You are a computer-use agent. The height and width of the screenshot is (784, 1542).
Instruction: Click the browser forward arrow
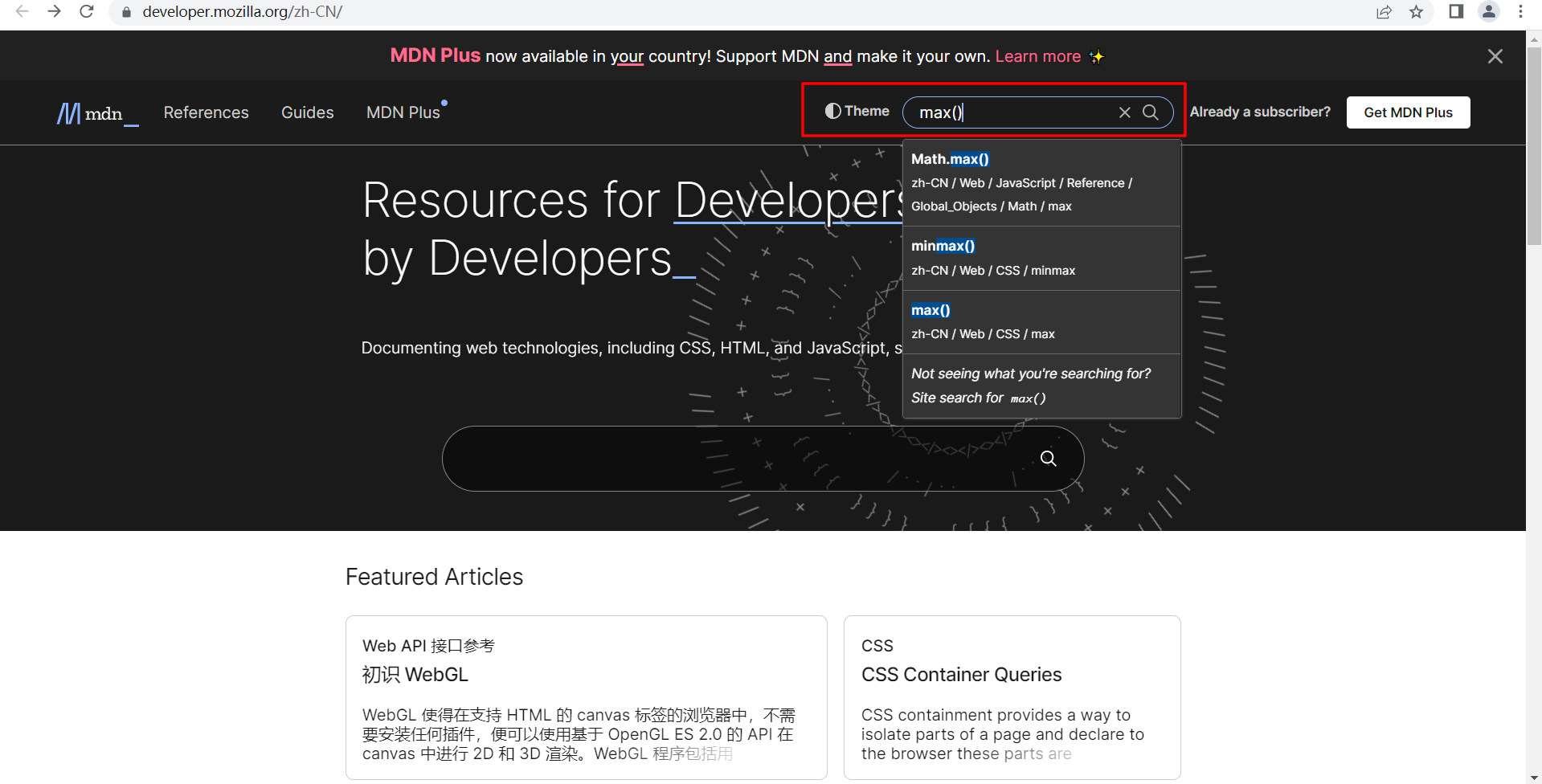[54, 11]
